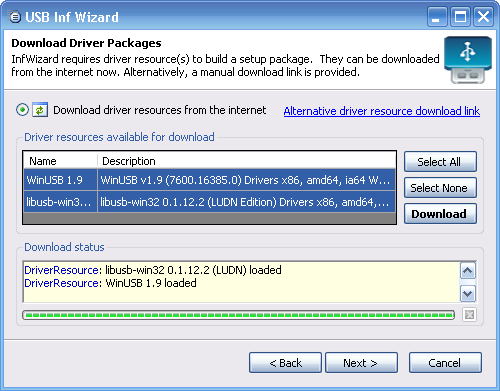Click the abort download X icon beside the progress bar
Screen dimensions: 500x391
point(469,314)
